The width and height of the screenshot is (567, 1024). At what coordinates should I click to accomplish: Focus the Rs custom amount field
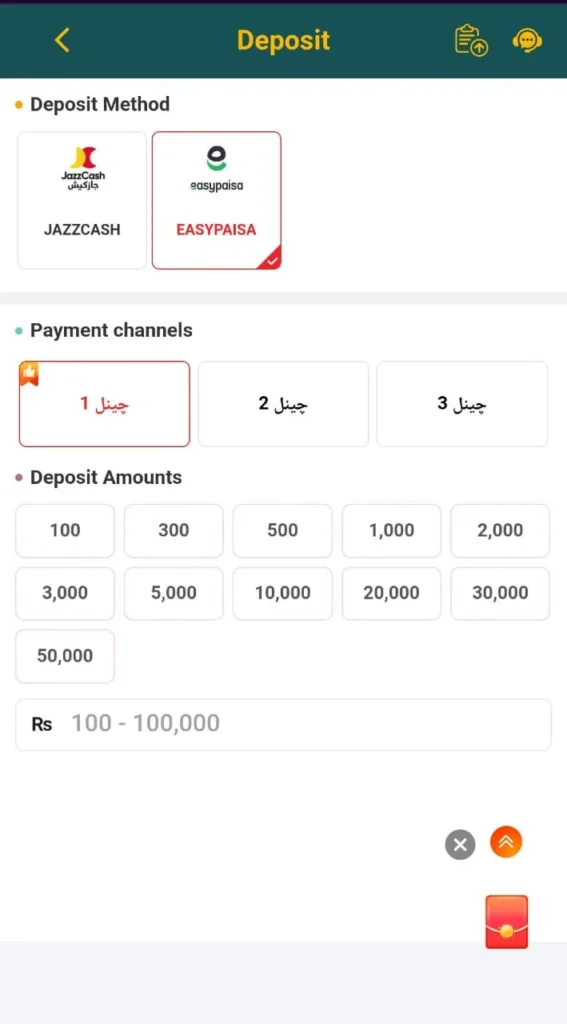tap(284, 724)
